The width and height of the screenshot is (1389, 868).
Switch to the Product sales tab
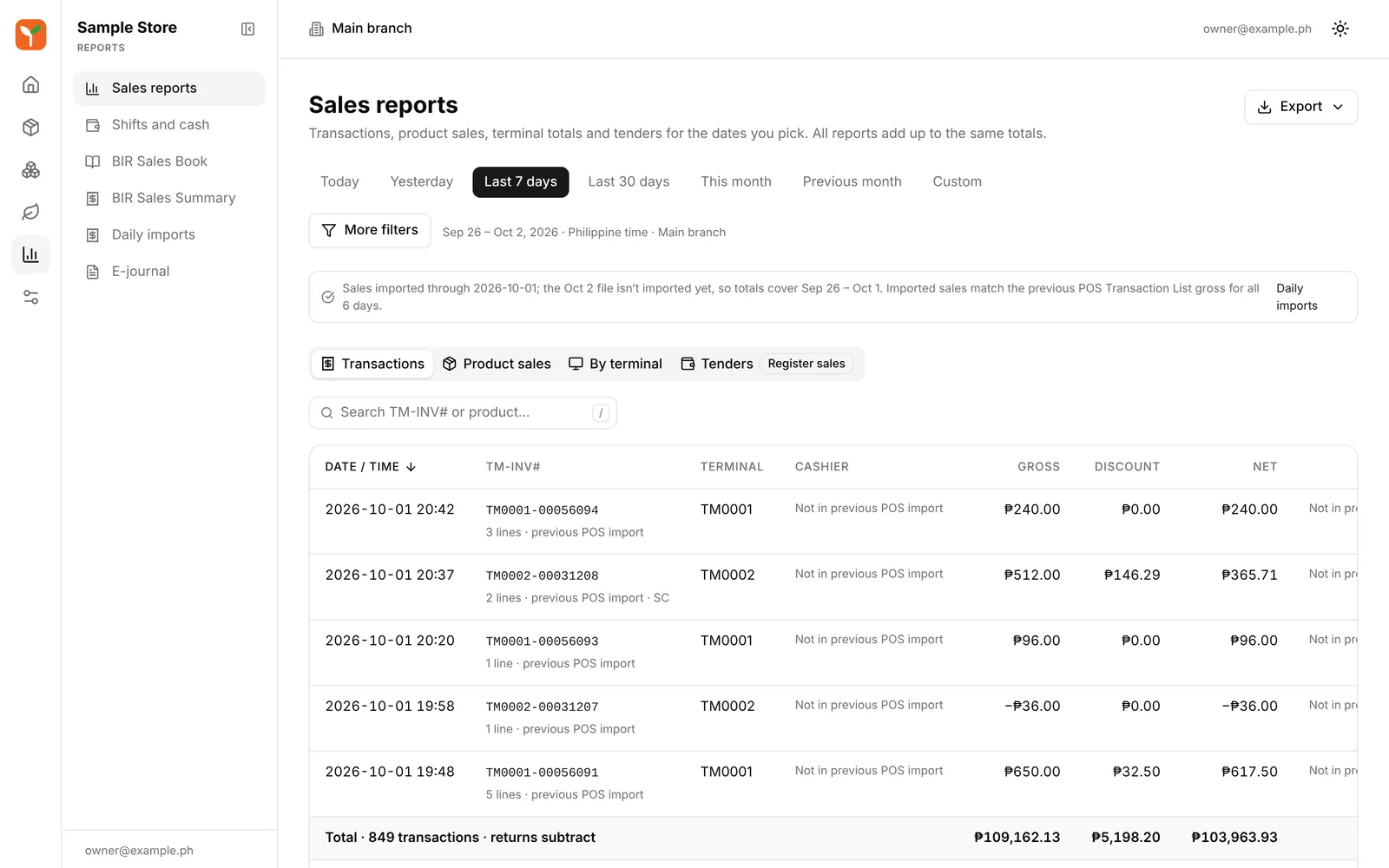pos(497,364)
